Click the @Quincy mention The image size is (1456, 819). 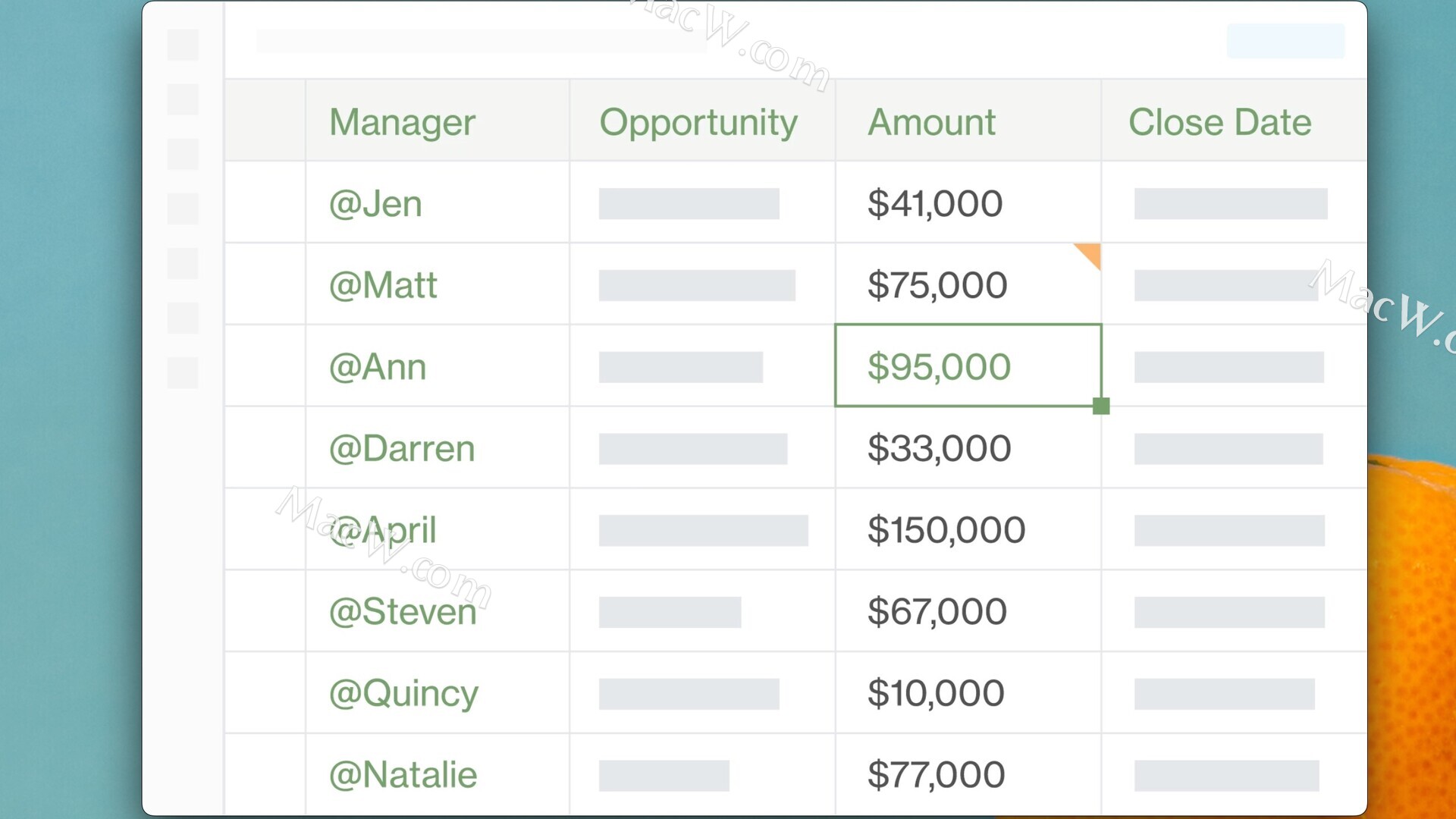[403, 694]
